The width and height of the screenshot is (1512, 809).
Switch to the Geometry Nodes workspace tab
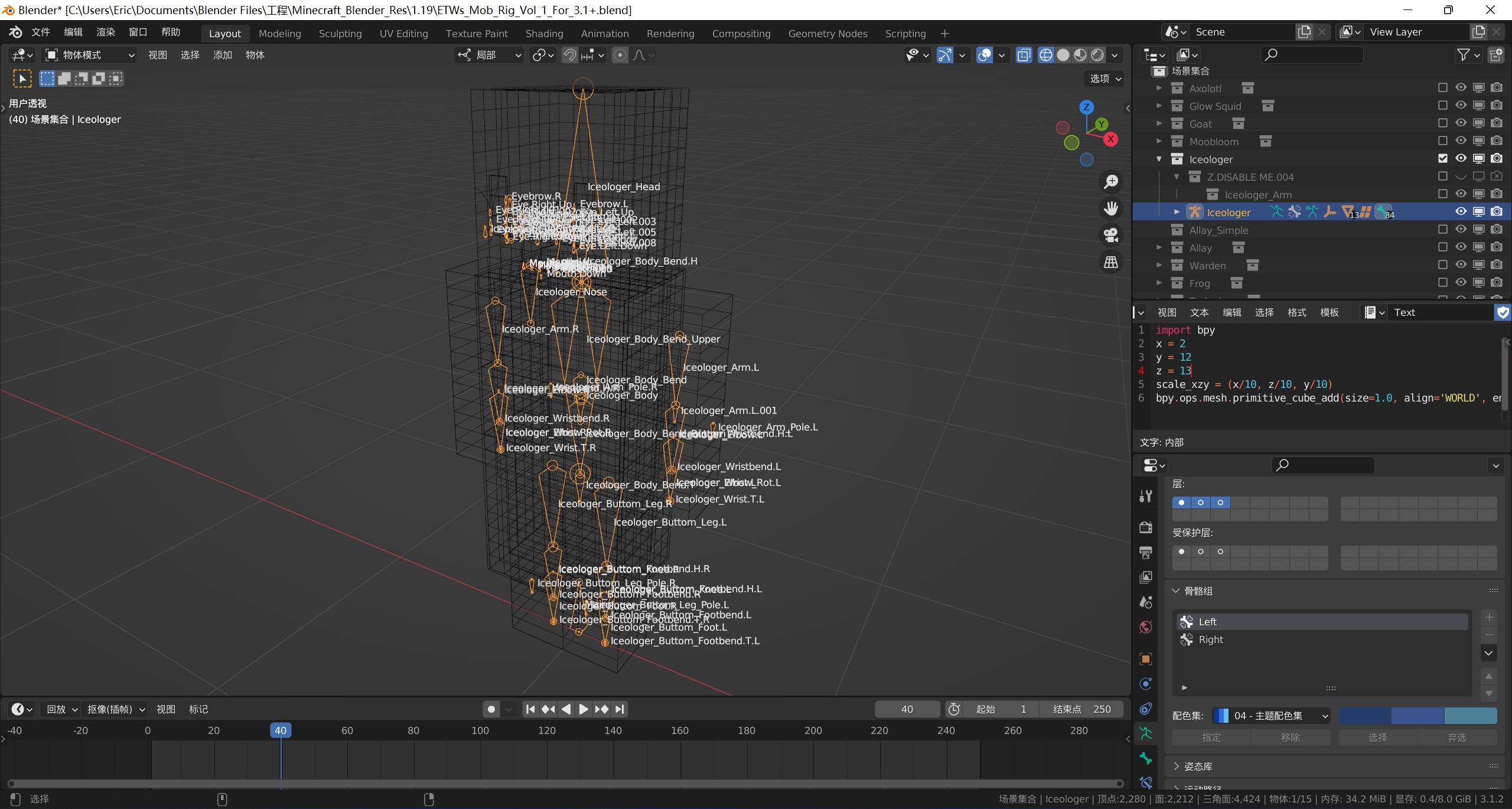pyautogui.click(x=827, y=34)
